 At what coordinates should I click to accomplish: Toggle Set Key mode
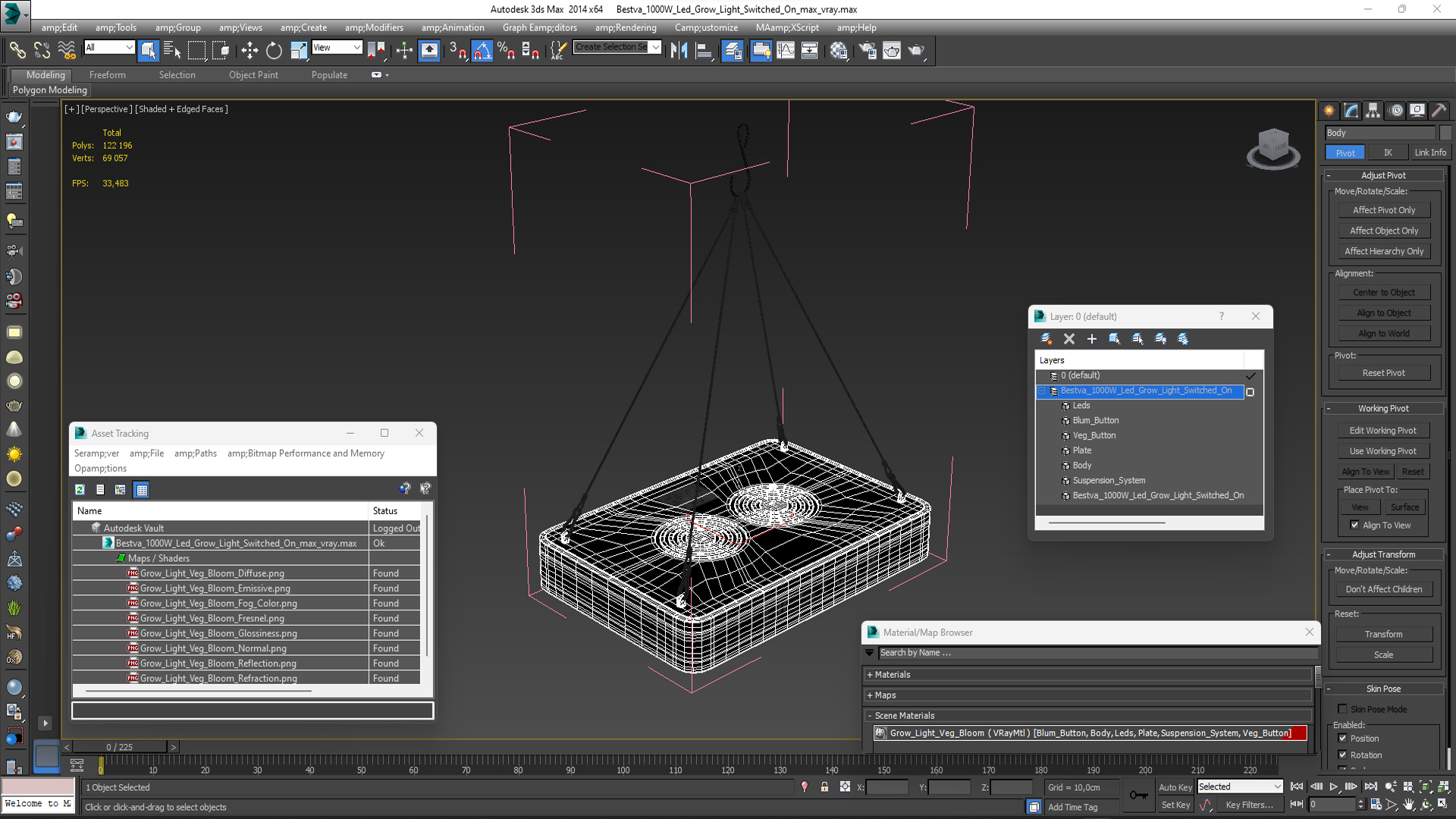coord(1175,805)
